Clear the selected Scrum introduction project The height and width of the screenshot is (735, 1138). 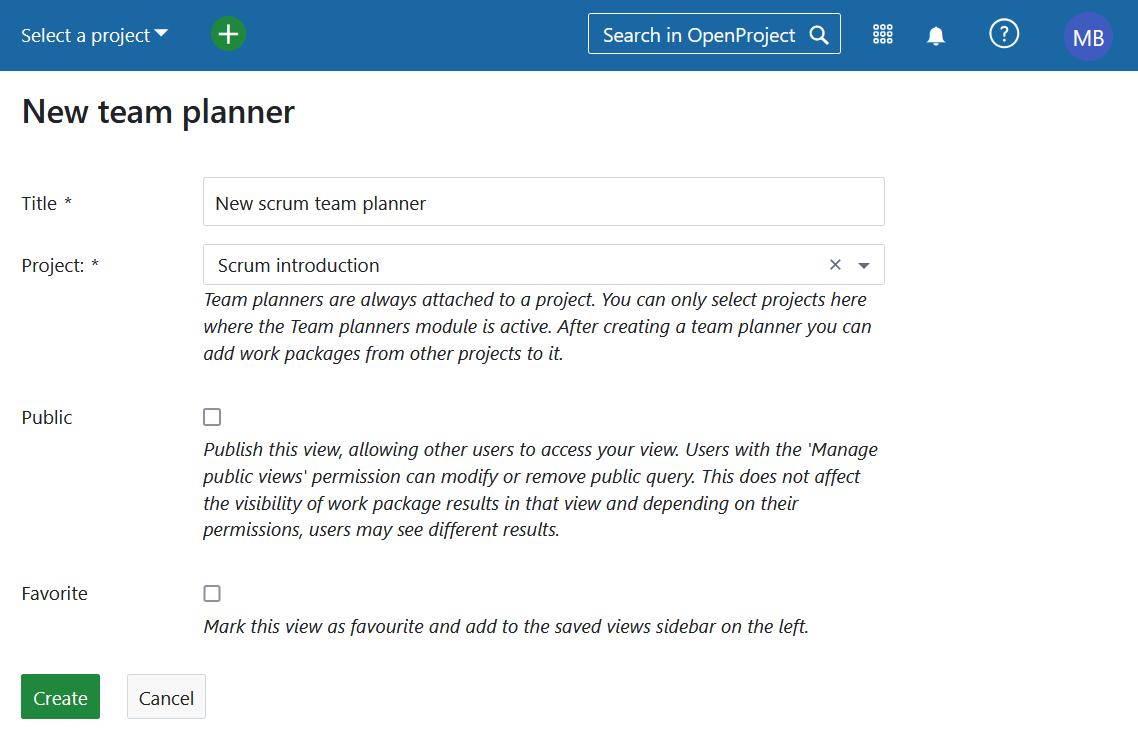coord(835,265)
